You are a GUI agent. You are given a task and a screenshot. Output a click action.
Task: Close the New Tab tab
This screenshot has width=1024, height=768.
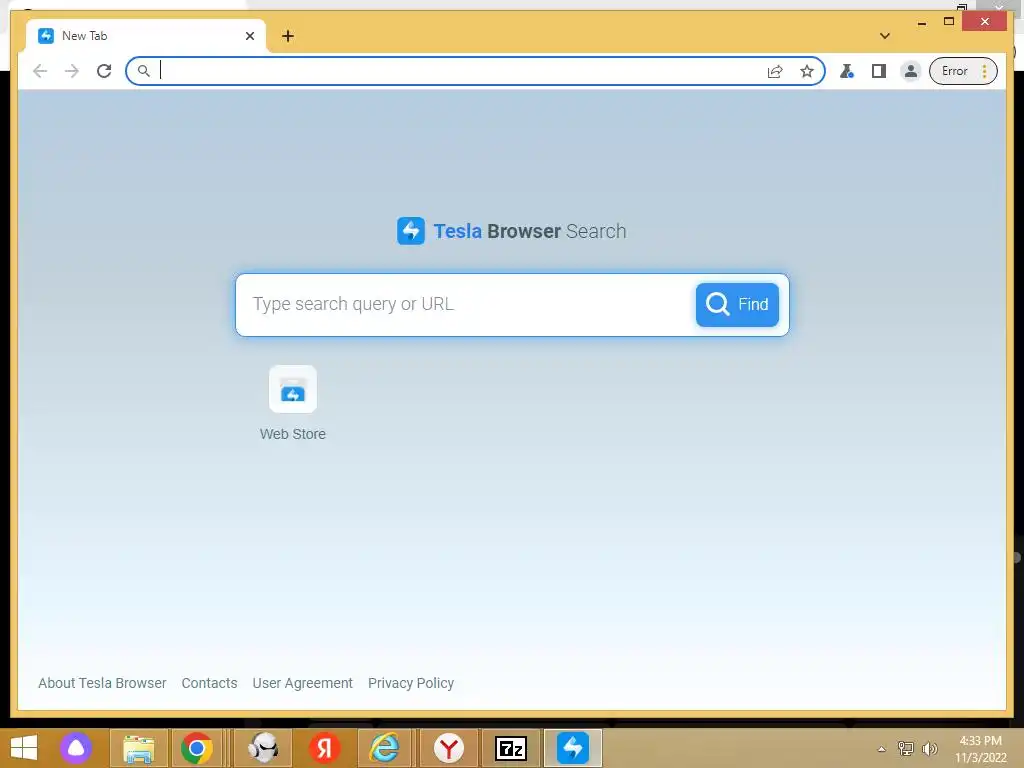point(250,36)
